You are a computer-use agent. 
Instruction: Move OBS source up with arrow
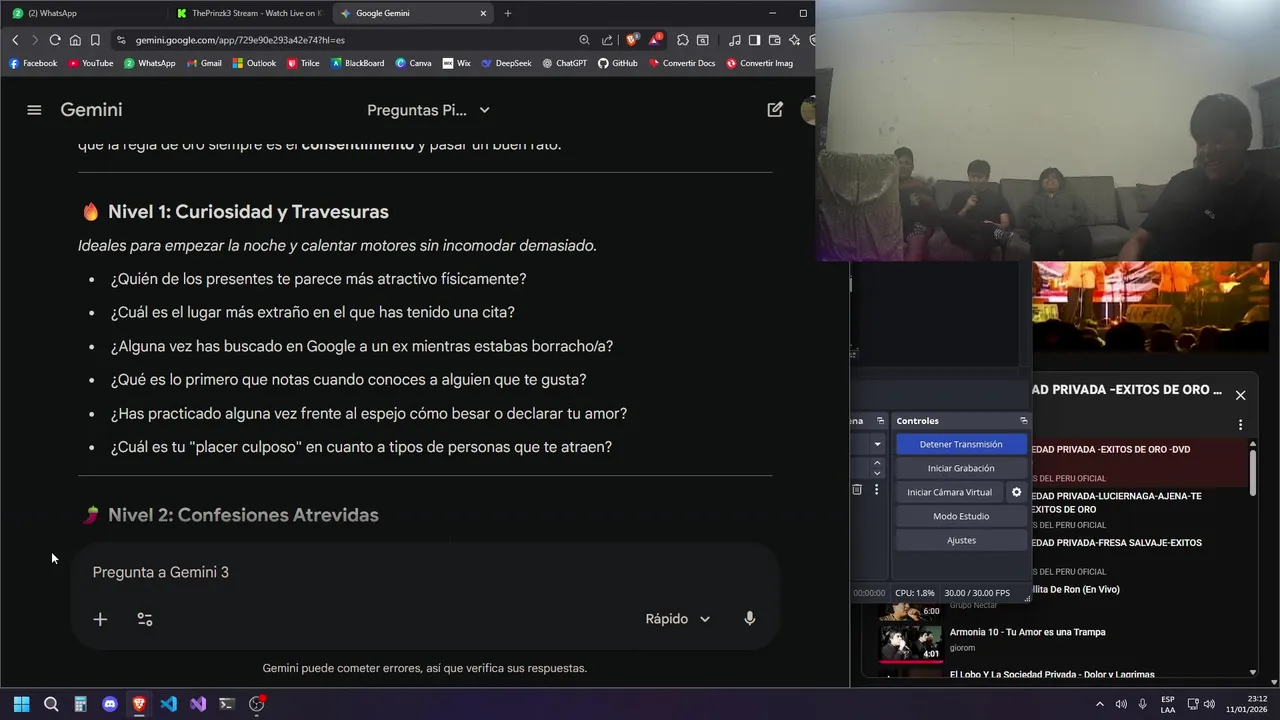877,463
